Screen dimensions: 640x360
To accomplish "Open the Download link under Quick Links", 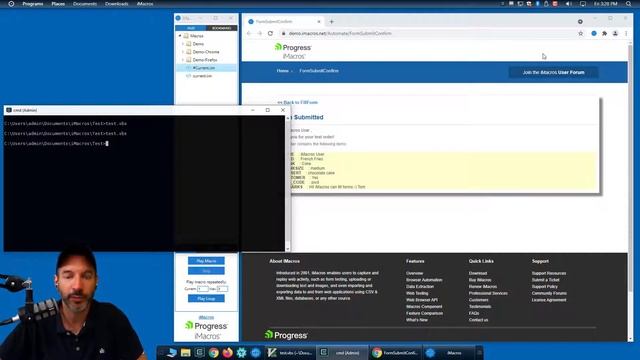I will click(478, 273).
